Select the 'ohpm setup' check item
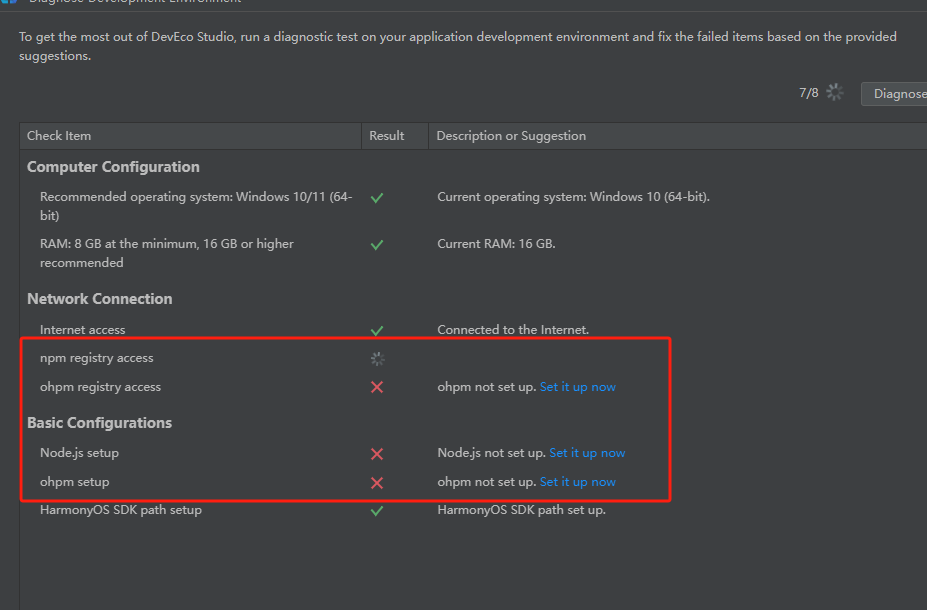 click(74, 482)
